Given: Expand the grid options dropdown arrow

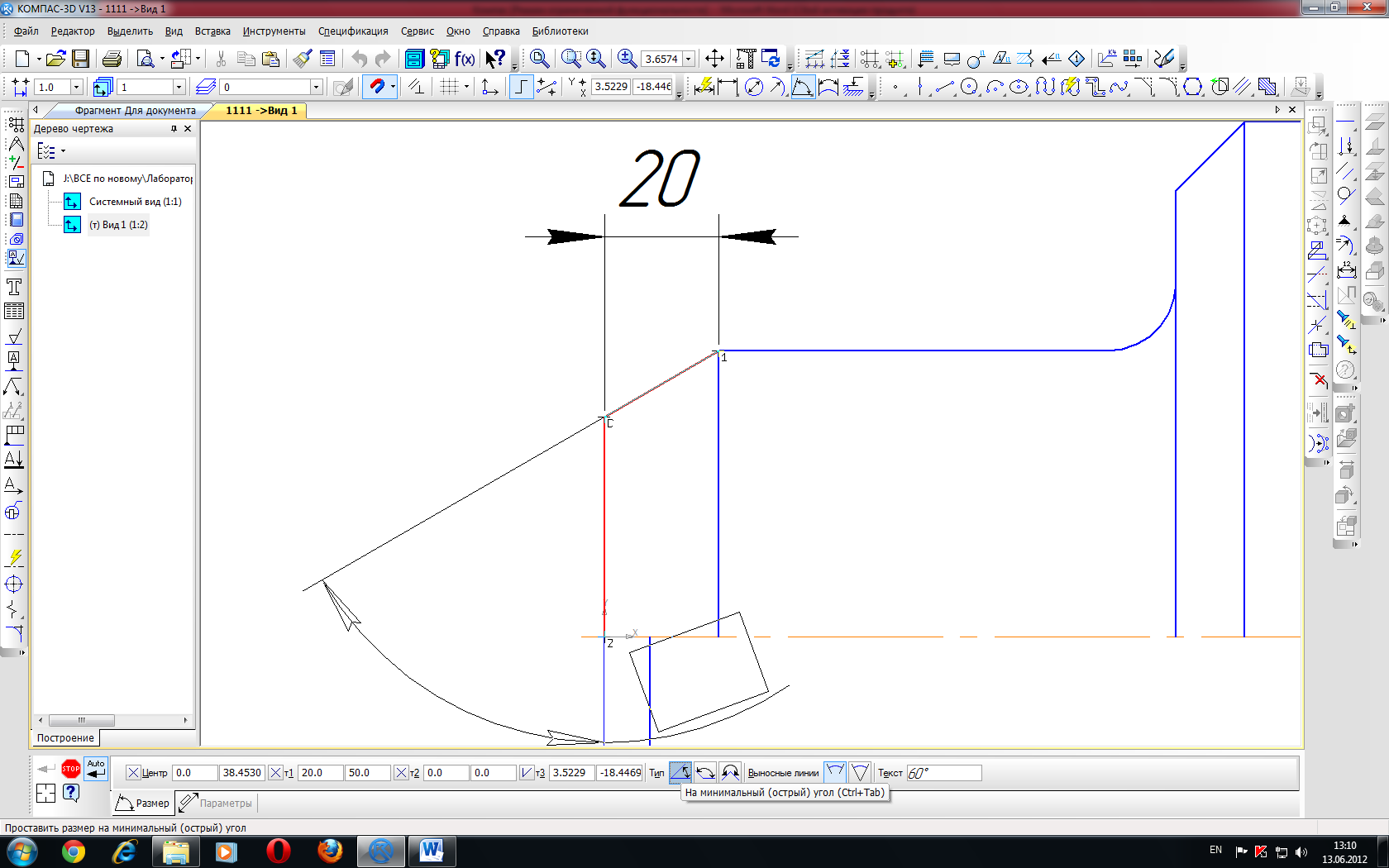Looking at the screenshot, I should point(466,86).
